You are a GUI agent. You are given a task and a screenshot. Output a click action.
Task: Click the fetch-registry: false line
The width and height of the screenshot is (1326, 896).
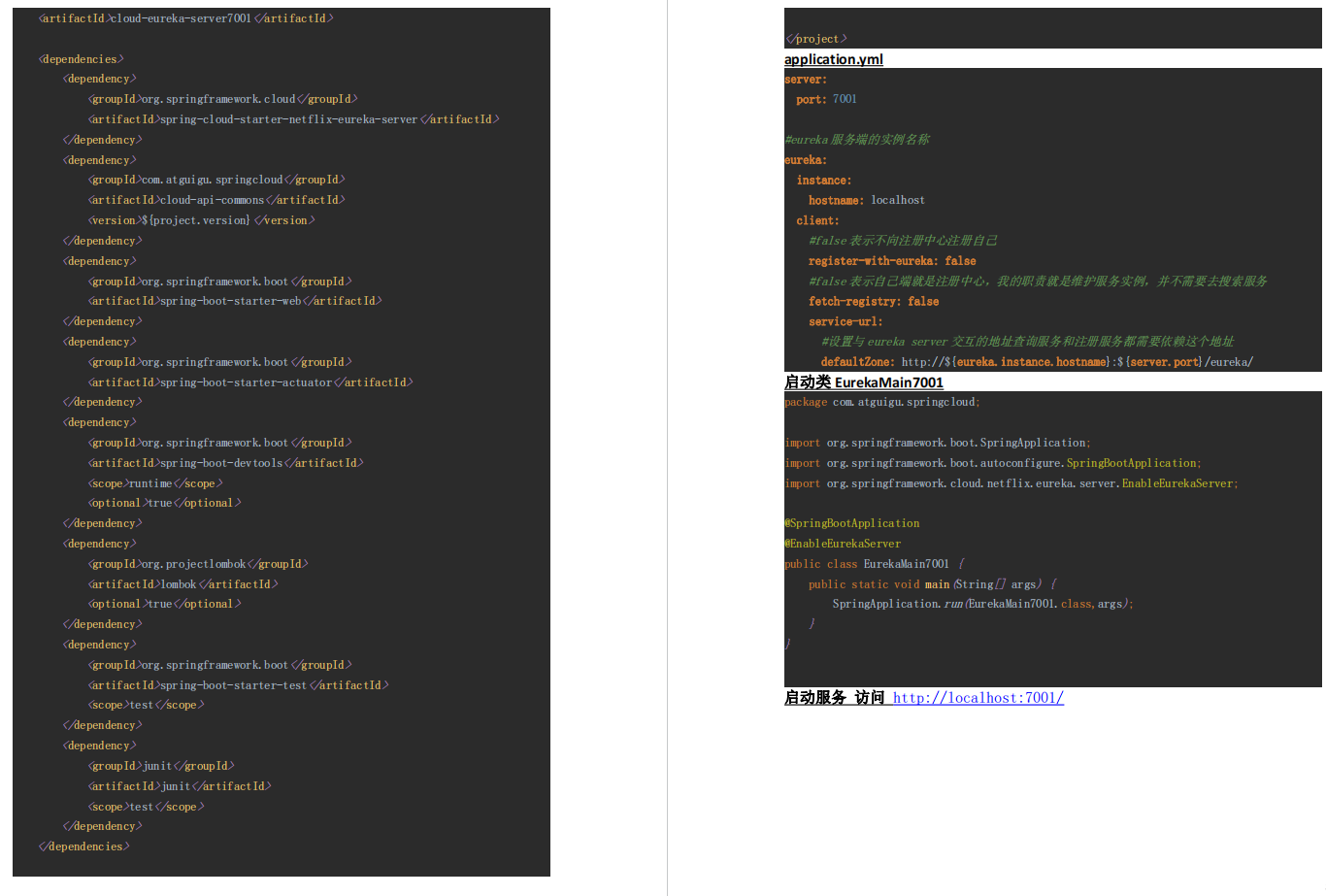[x=874, y=301]
